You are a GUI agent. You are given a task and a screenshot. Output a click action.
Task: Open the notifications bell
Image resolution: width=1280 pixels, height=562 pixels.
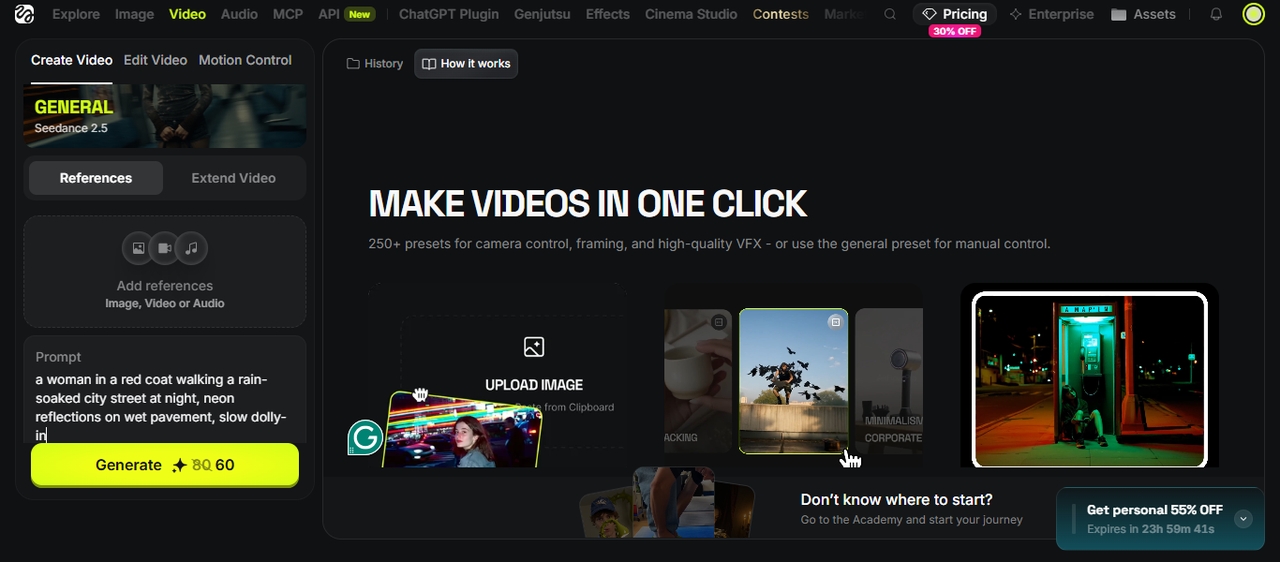[1216, 14]
